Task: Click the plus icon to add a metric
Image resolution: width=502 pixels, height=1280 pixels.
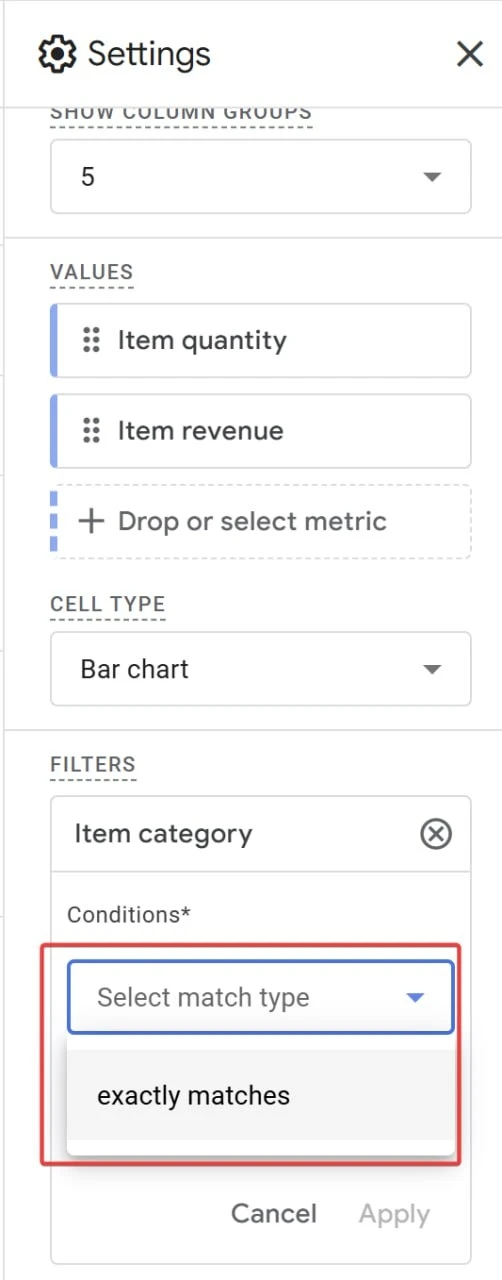Action: click(x=91, y=521)
